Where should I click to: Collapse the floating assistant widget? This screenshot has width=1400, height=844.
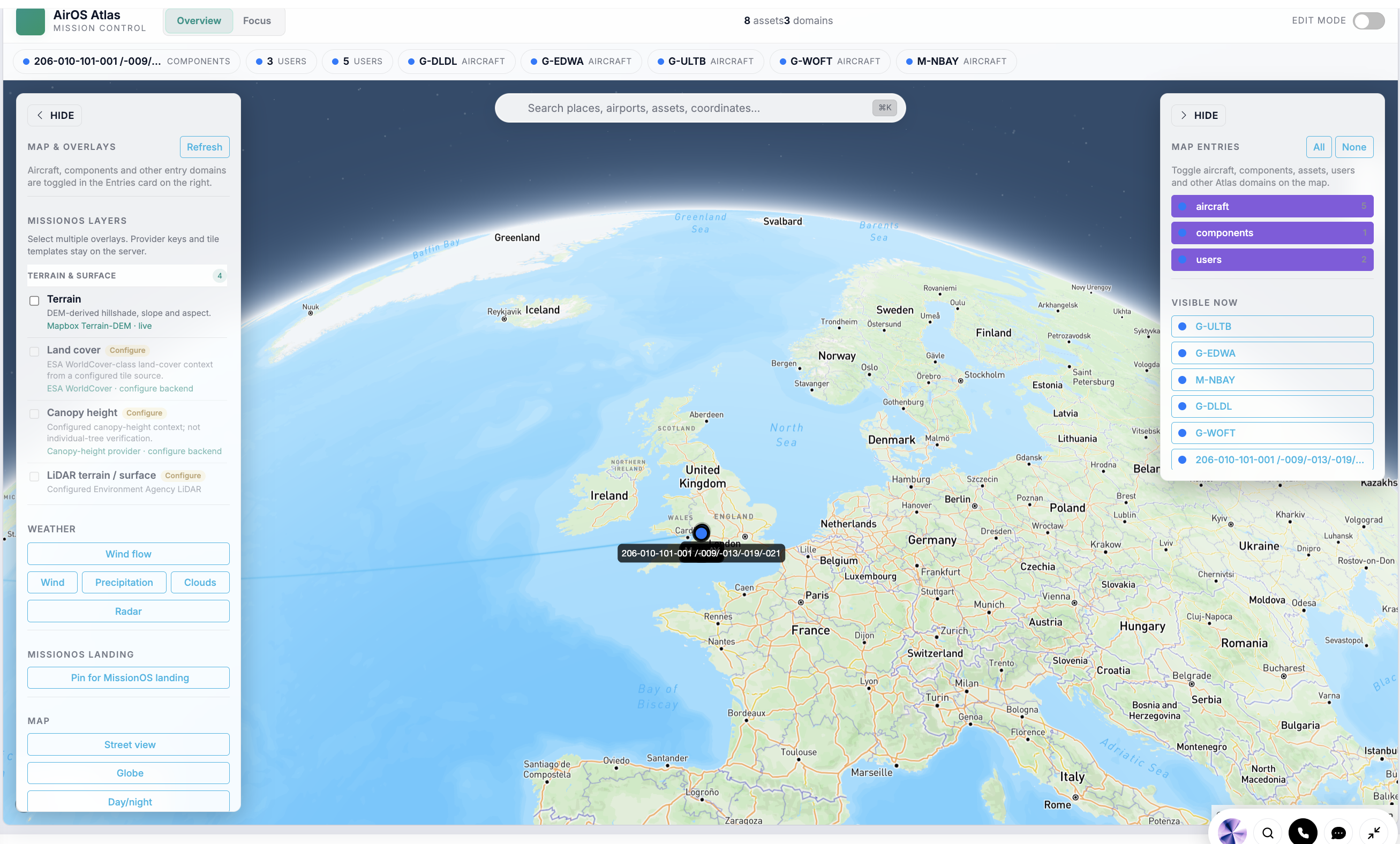pos(1373,833)
